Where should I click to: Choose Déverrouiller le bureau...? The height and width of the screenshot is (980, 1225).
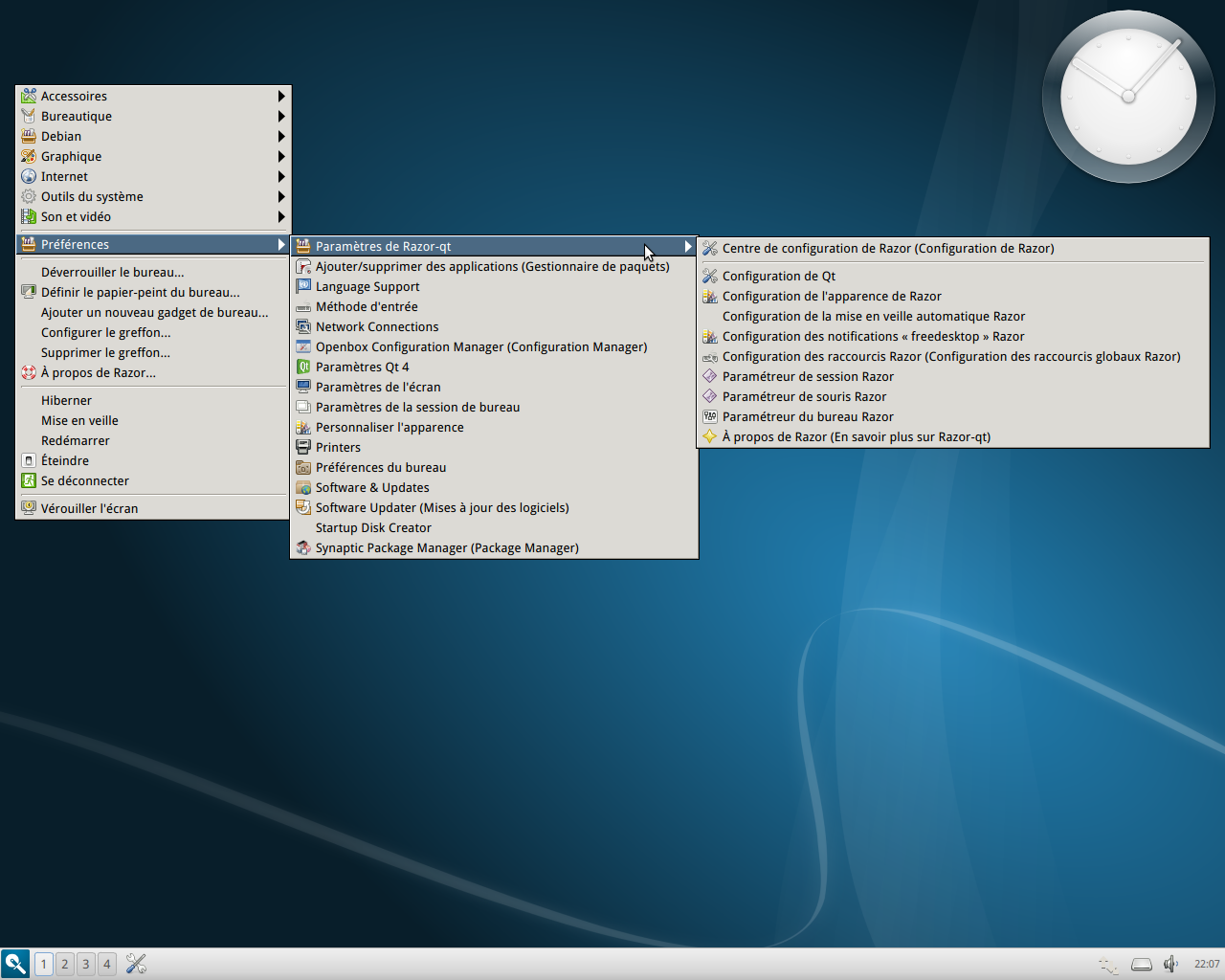pos(153,272)
